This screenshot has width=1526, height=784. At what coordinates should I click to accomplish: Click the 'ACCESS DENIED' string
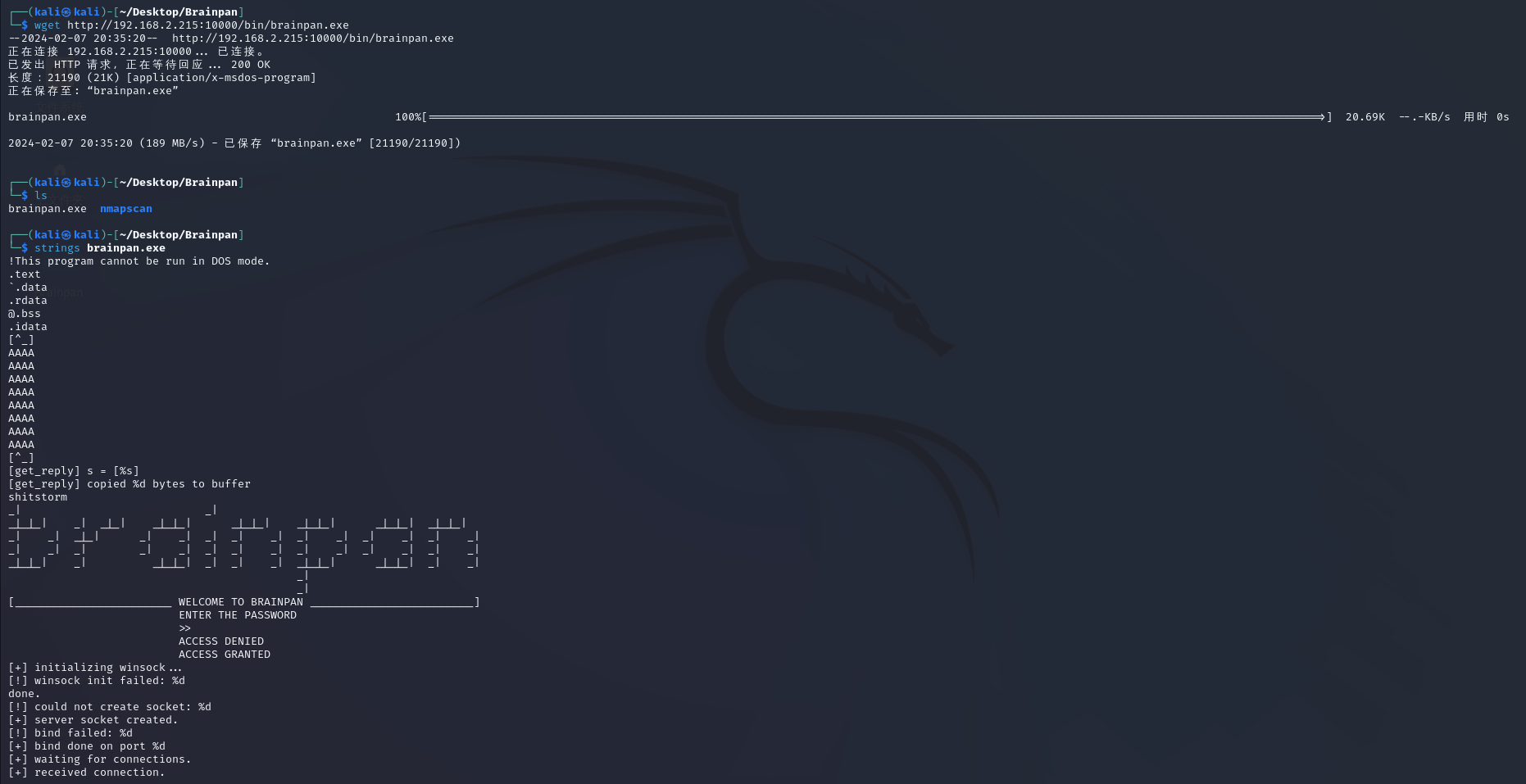point(221,641)
